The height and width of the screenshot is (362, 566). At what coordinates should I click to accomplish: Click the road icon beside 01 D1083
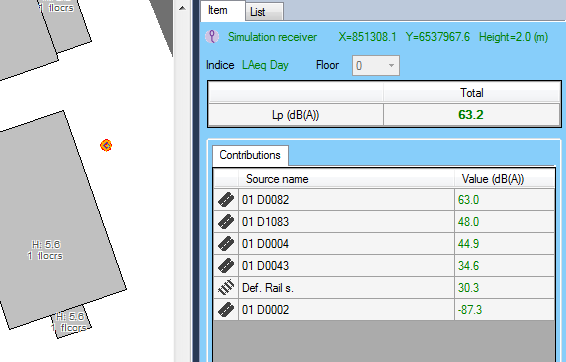[226, 222]
